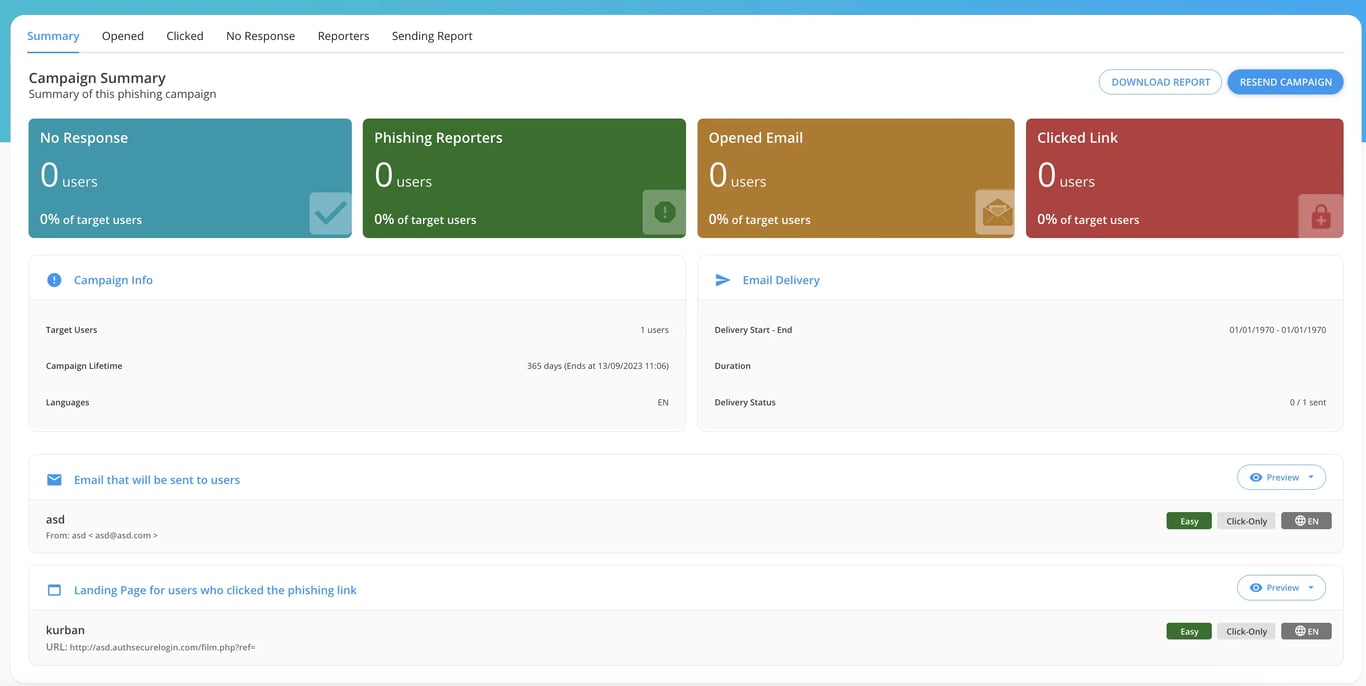Click the kurban landing page URL
The height and width of the screenshot is (686, 1366).
pos(150,646)
